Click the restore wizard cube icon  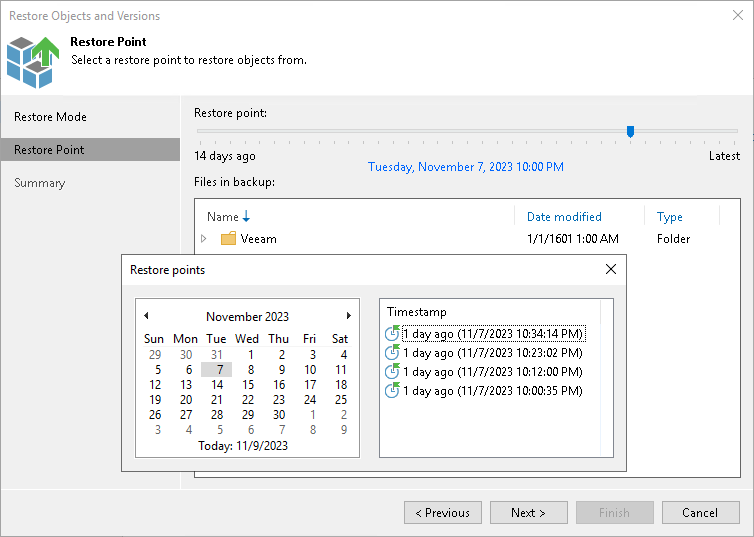coord(33,62)
